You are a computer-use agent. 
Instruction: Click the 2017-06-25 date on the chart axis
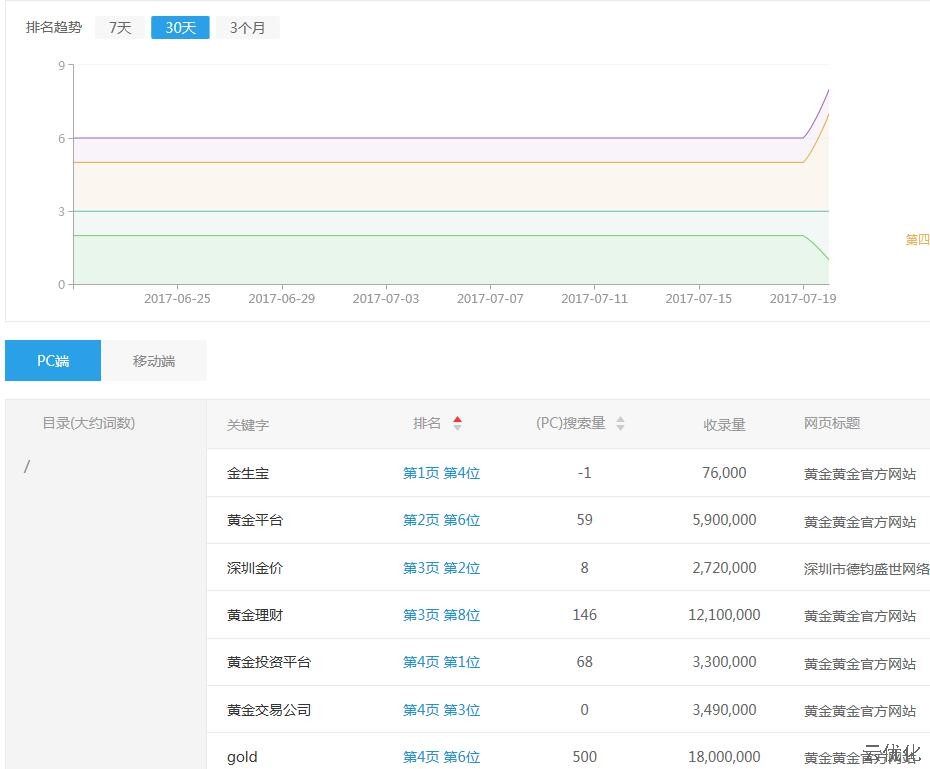[x=177, y=298]
